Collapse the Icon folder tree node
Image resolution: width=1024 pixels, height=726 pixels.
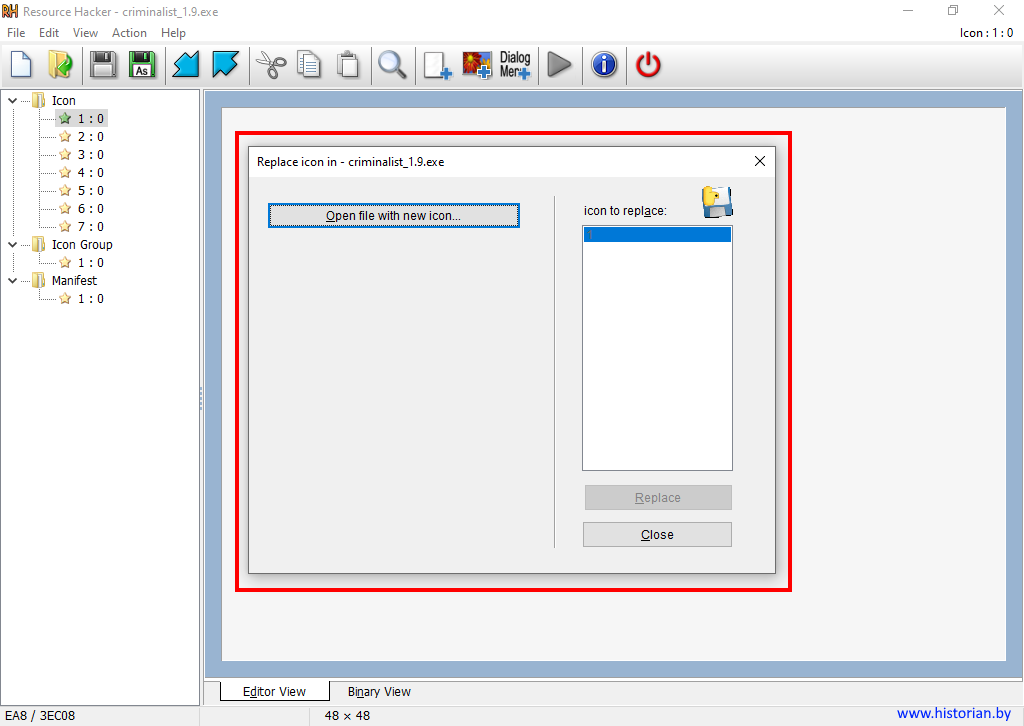pos(13,100)
